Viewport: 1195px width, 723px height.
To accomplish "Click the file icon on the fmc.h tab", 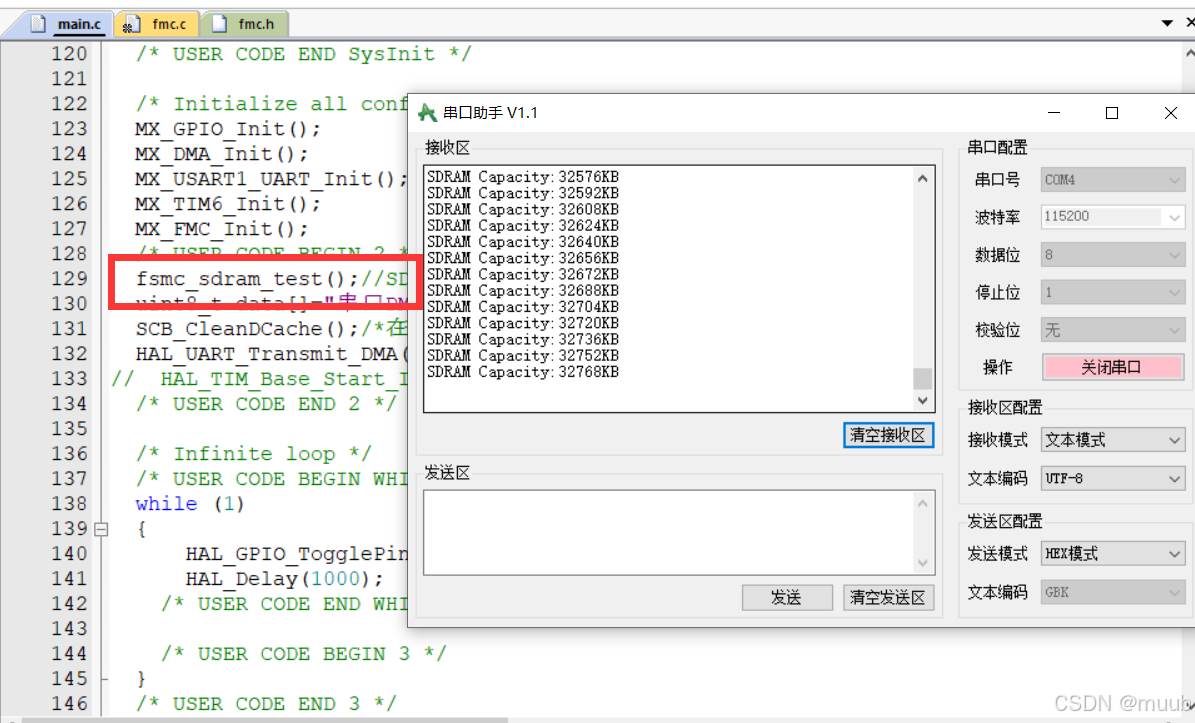I will 219,24.
